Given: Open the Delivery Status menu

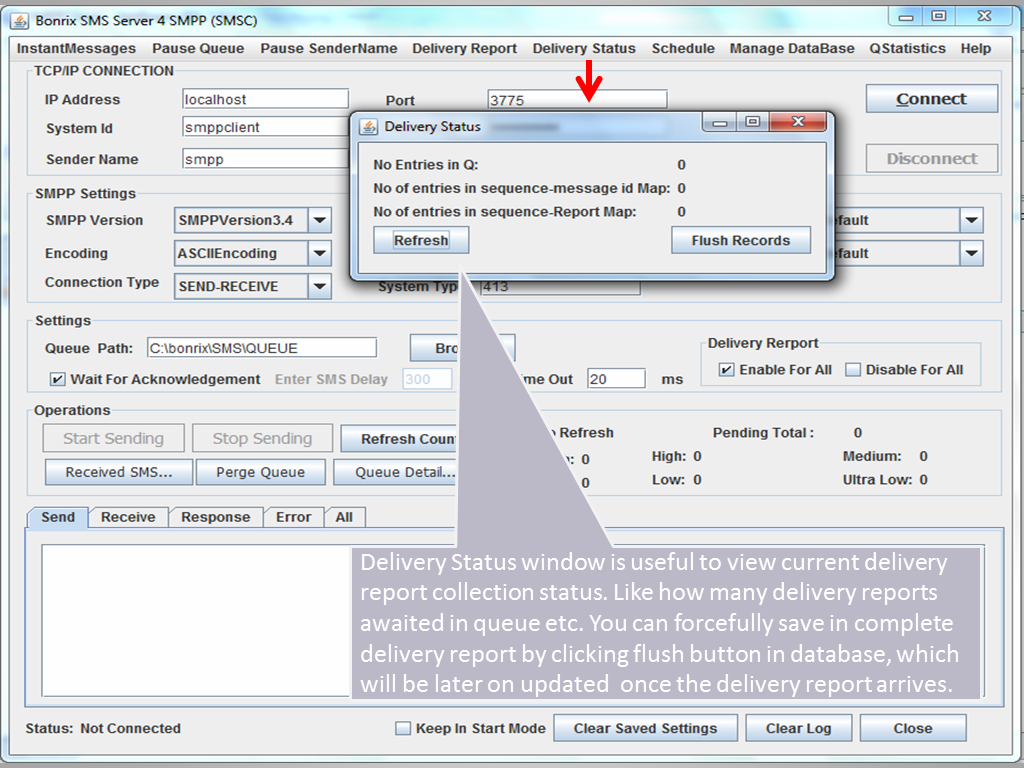Looking at the screenshot, I should click(x=584, y=48).
